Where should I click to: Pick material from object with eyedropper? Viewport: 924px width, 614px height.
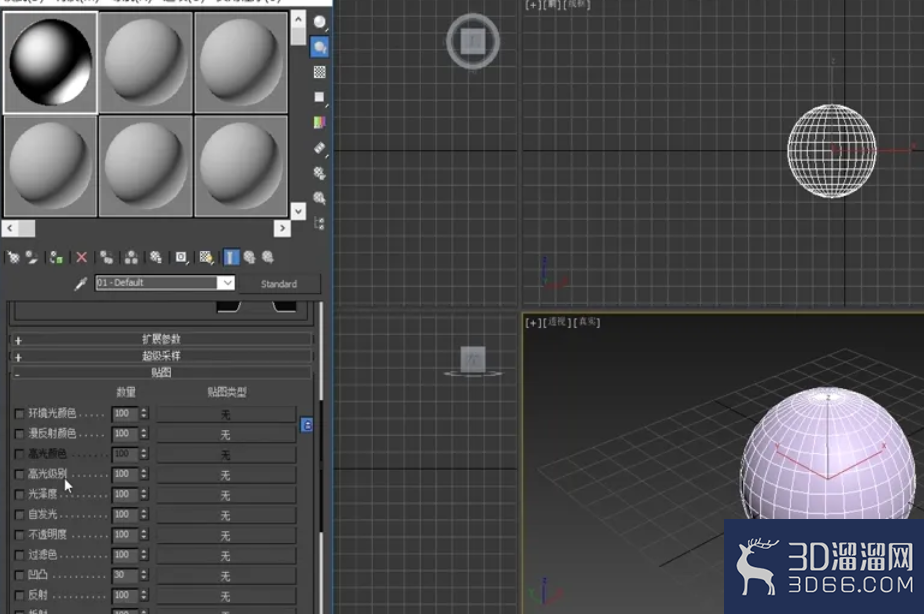[x=81, y=284]
